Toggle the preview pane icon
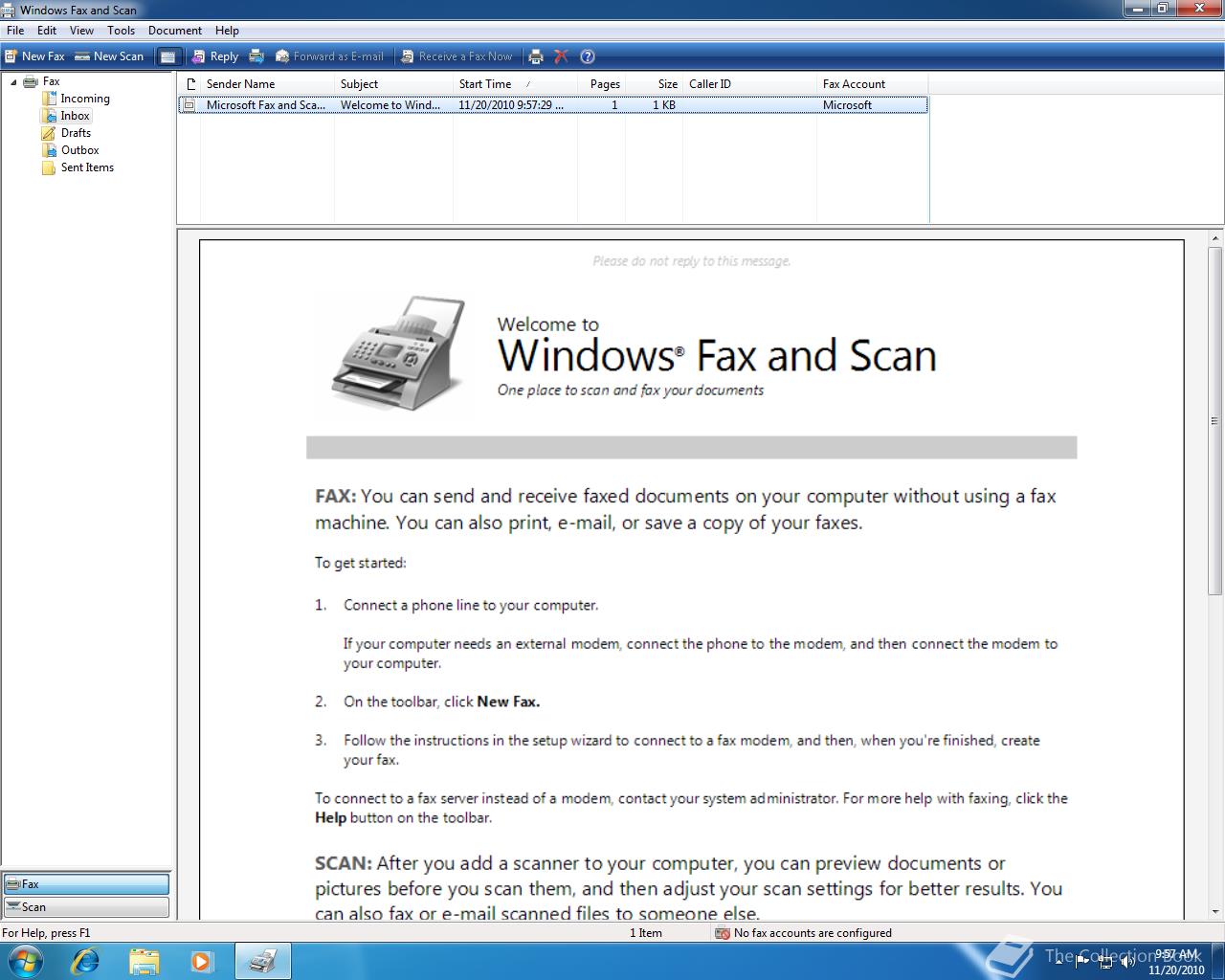This screenshot has width=1225, height=980. (x=167, y=56)
